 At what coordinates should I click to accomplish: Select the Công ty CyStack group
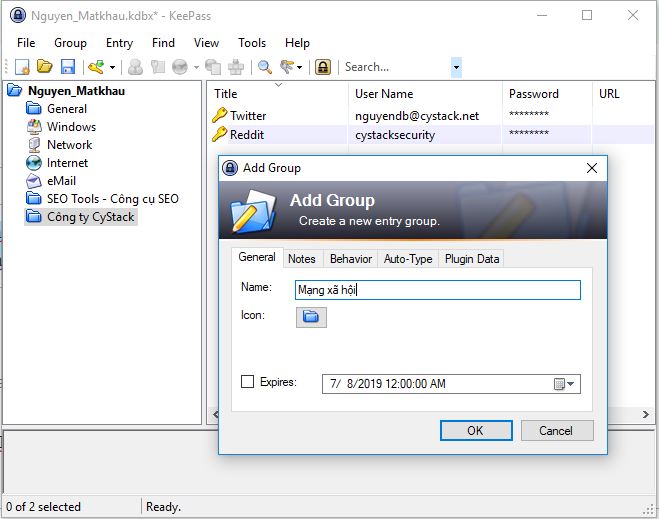90,217
